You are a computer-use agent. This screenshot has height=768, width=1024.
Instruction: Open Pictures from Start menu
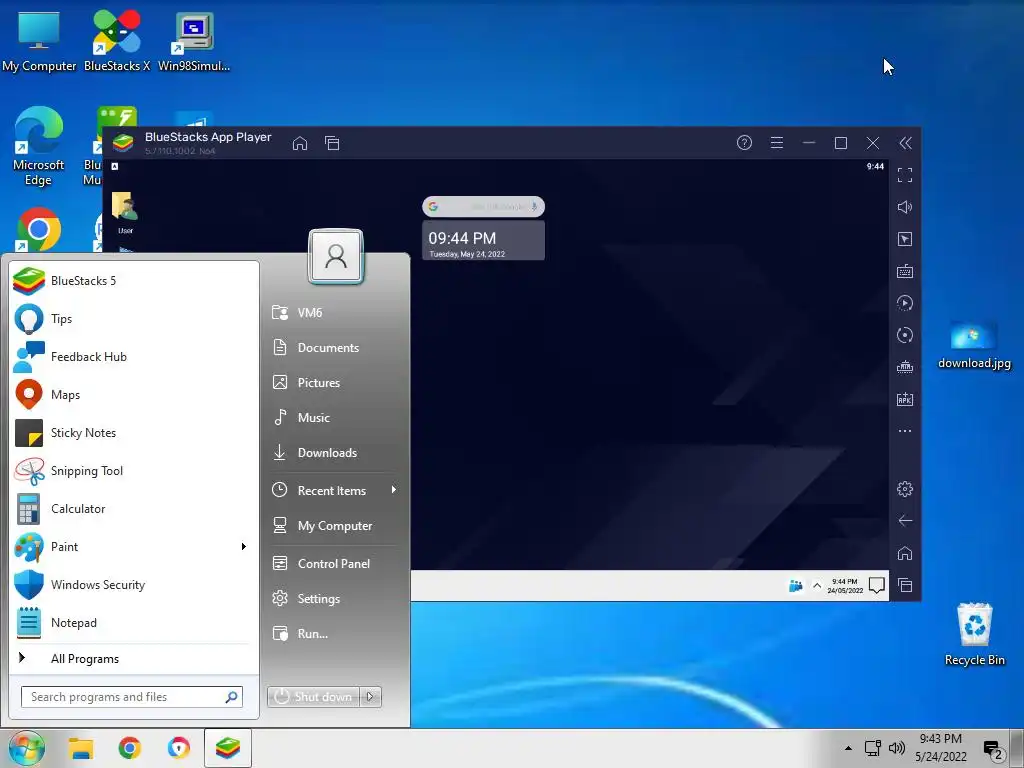click(x=334, y=383)
